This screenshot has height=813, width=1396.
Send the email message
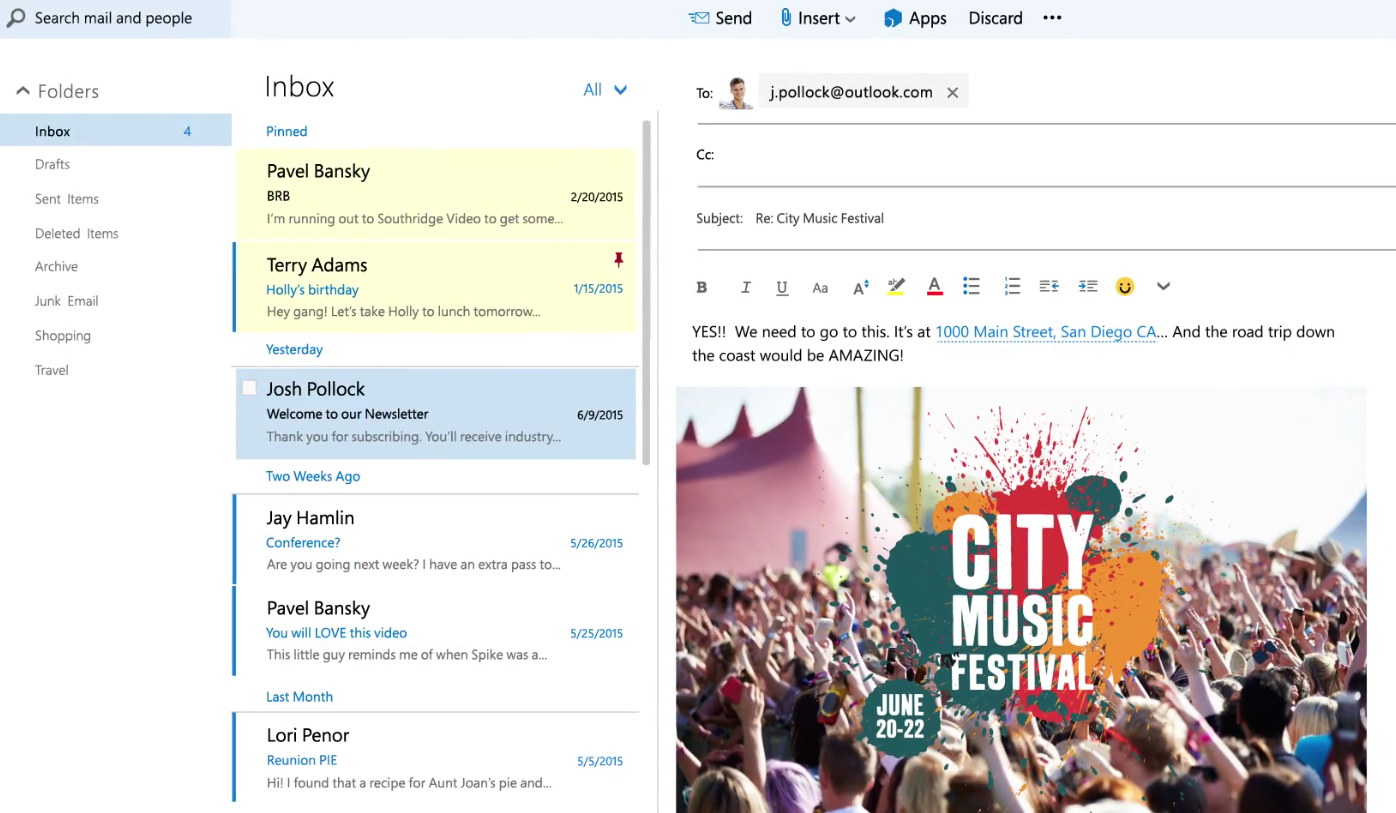coord(720,18)
